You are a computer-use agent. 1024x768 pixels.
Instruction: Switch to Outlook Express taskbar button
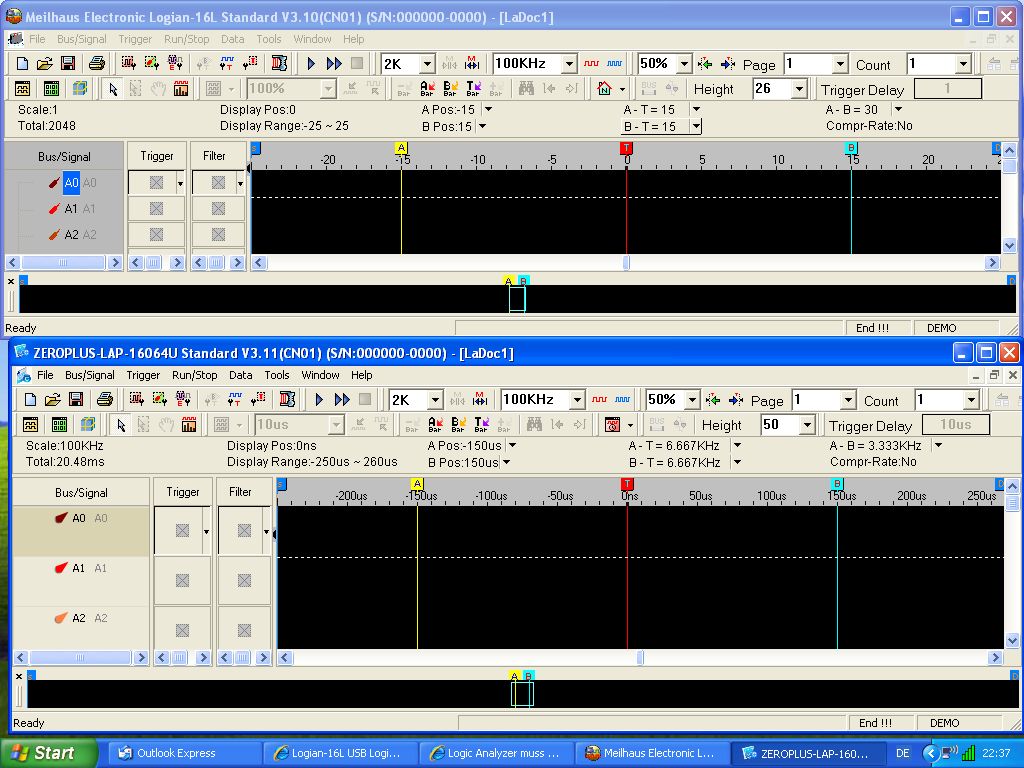(184, 753)
